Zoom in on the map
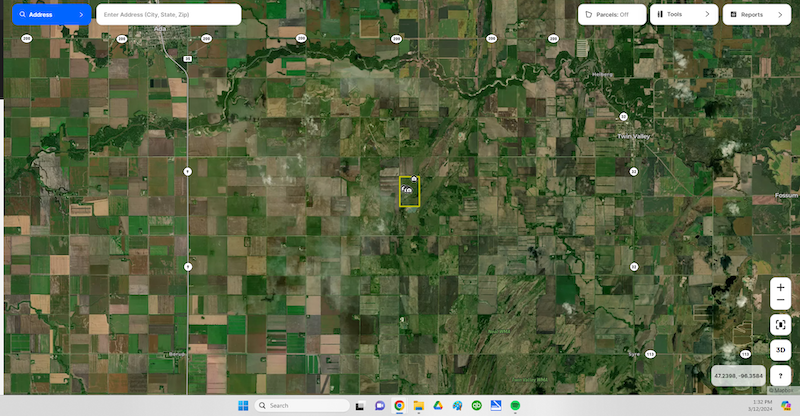The width and height of the screenshot is (800, 416). point(781,287)
